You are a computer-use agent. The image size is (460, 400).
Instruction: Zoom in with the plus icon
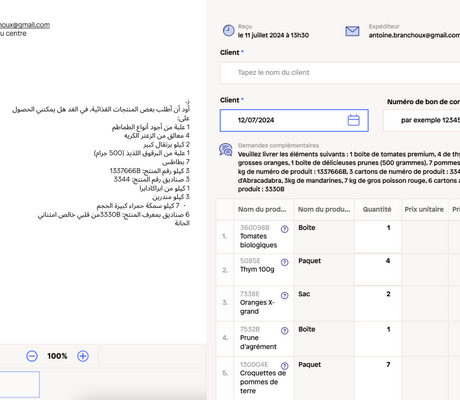[x=83, y=356]
